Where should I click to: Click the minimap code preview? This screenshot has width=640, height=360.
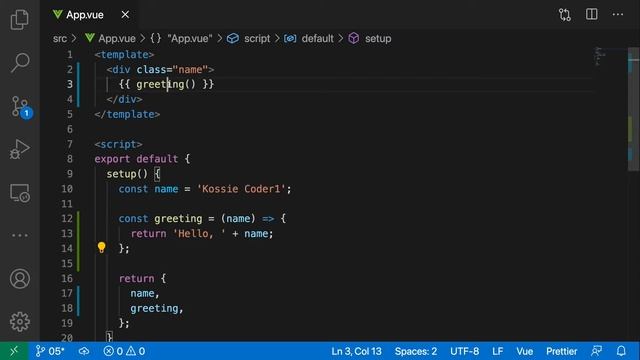[600, 56]
